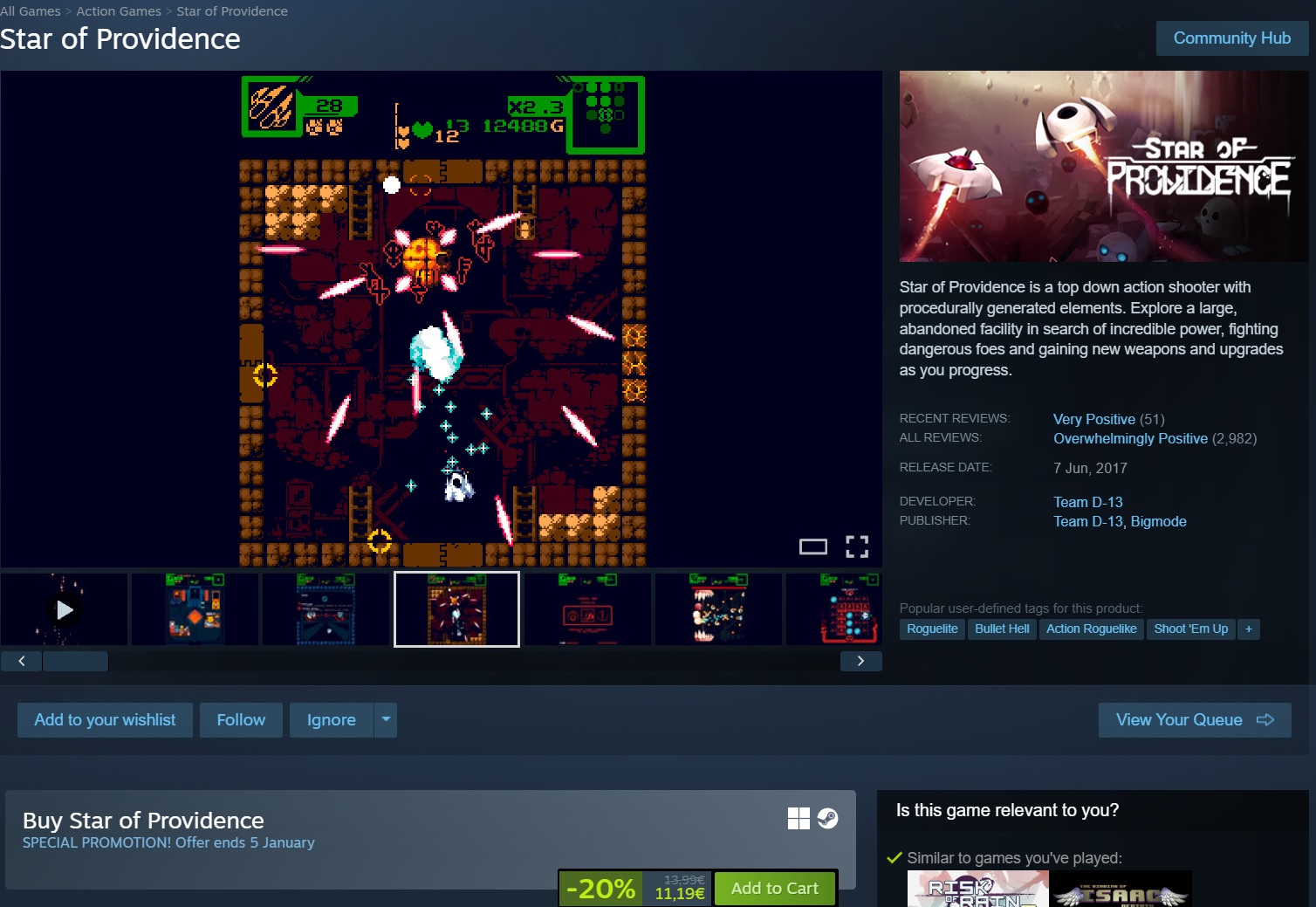Select the thumbnail with red dialog box

[x=587, y=609]
